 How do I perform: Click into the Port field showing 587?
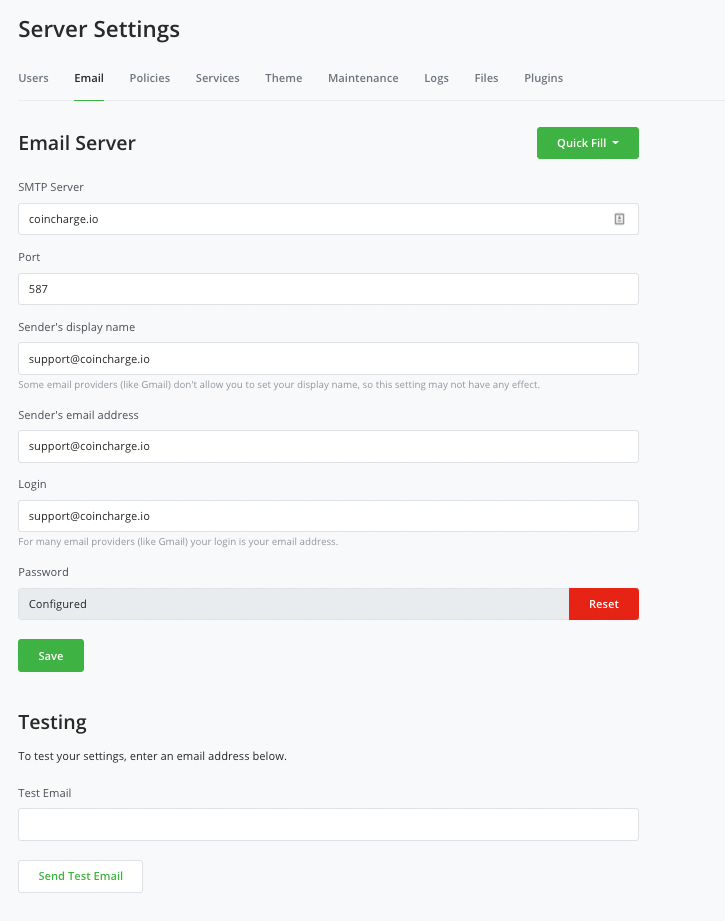[x=328, y=289]
